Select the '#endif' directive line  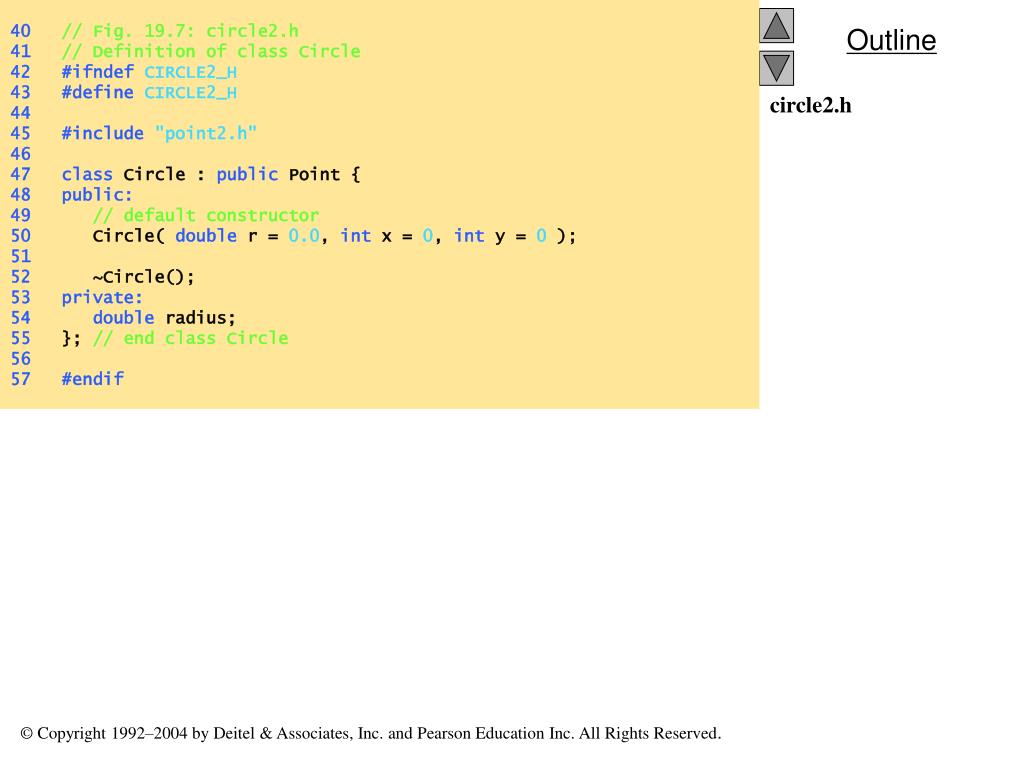(93, 379)
